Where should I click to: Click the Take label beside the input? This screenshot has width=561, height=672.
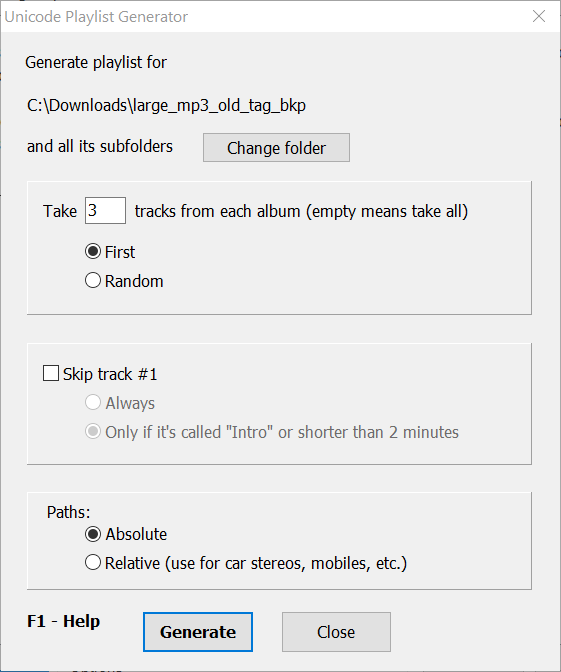[x=60, y=211]
